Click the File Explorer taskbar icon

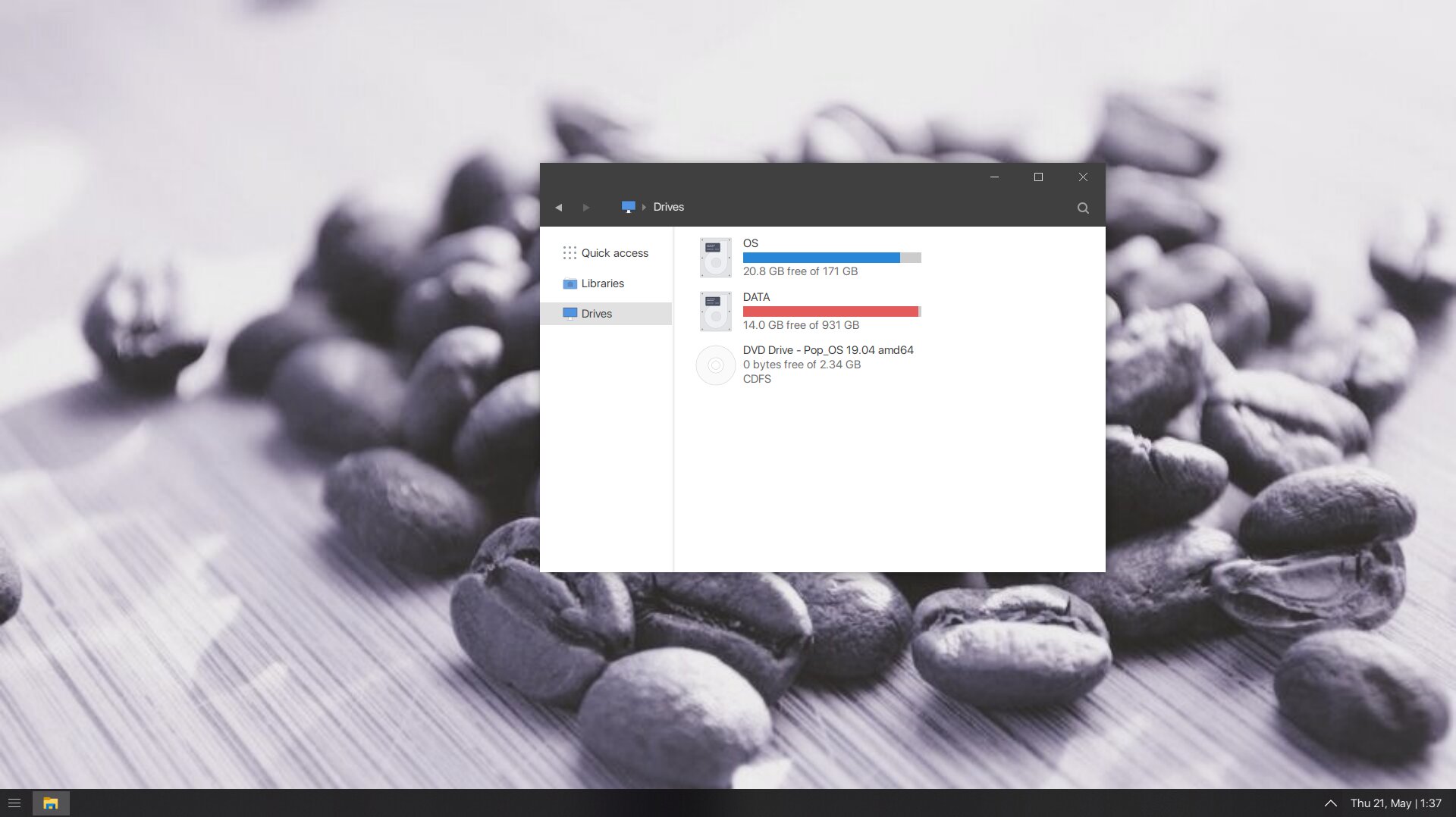51,803
